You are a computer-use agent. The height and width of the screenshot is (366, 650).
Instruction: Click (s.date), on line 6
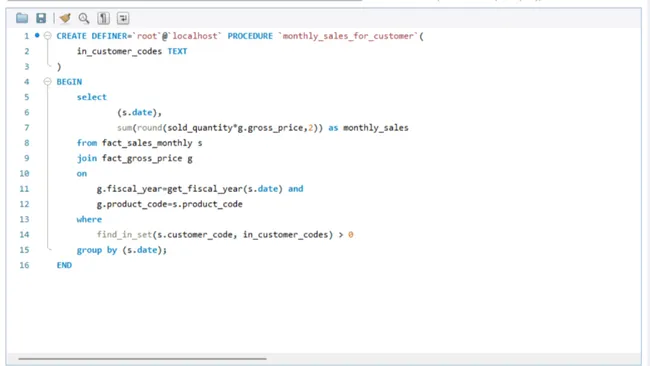[x=139, y=112]
